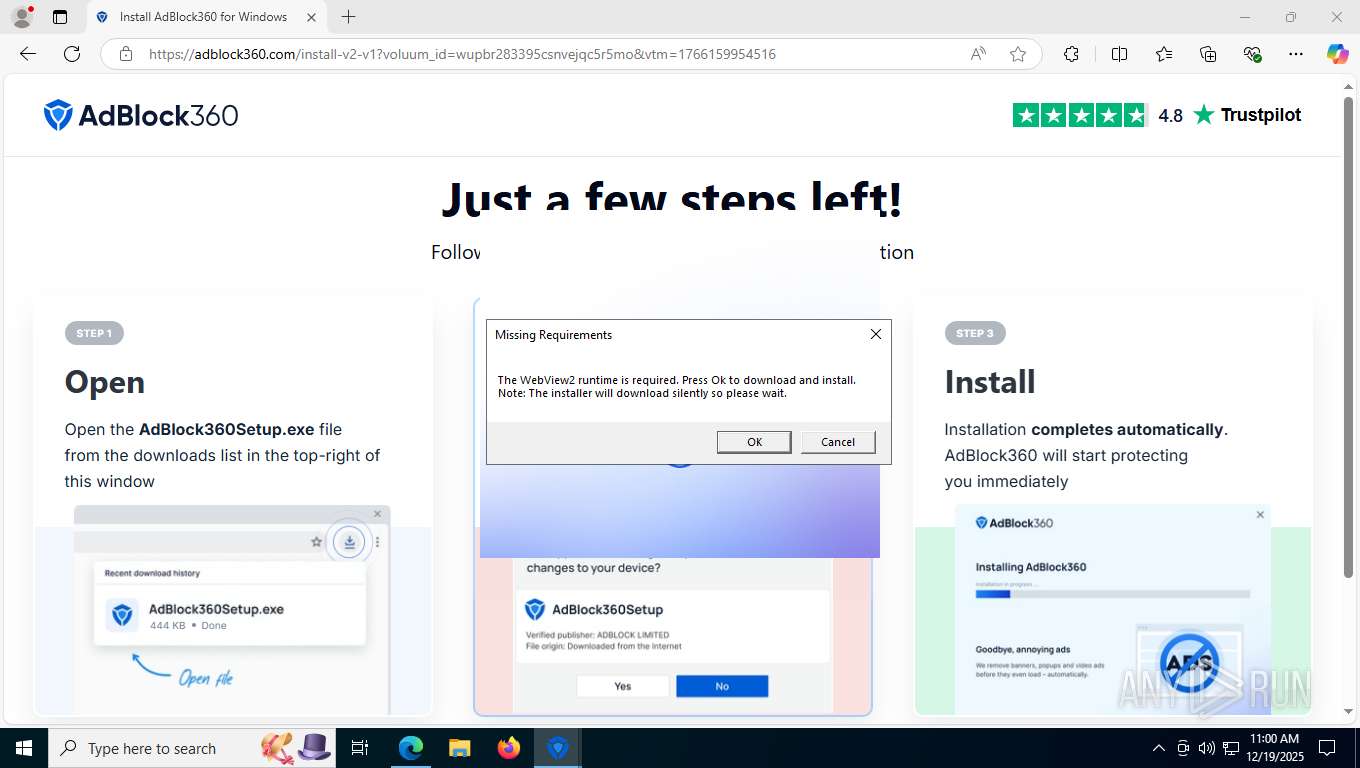Click the Trustpilot rating stars
1360x768 pixels.
(x=1080, y=115)
